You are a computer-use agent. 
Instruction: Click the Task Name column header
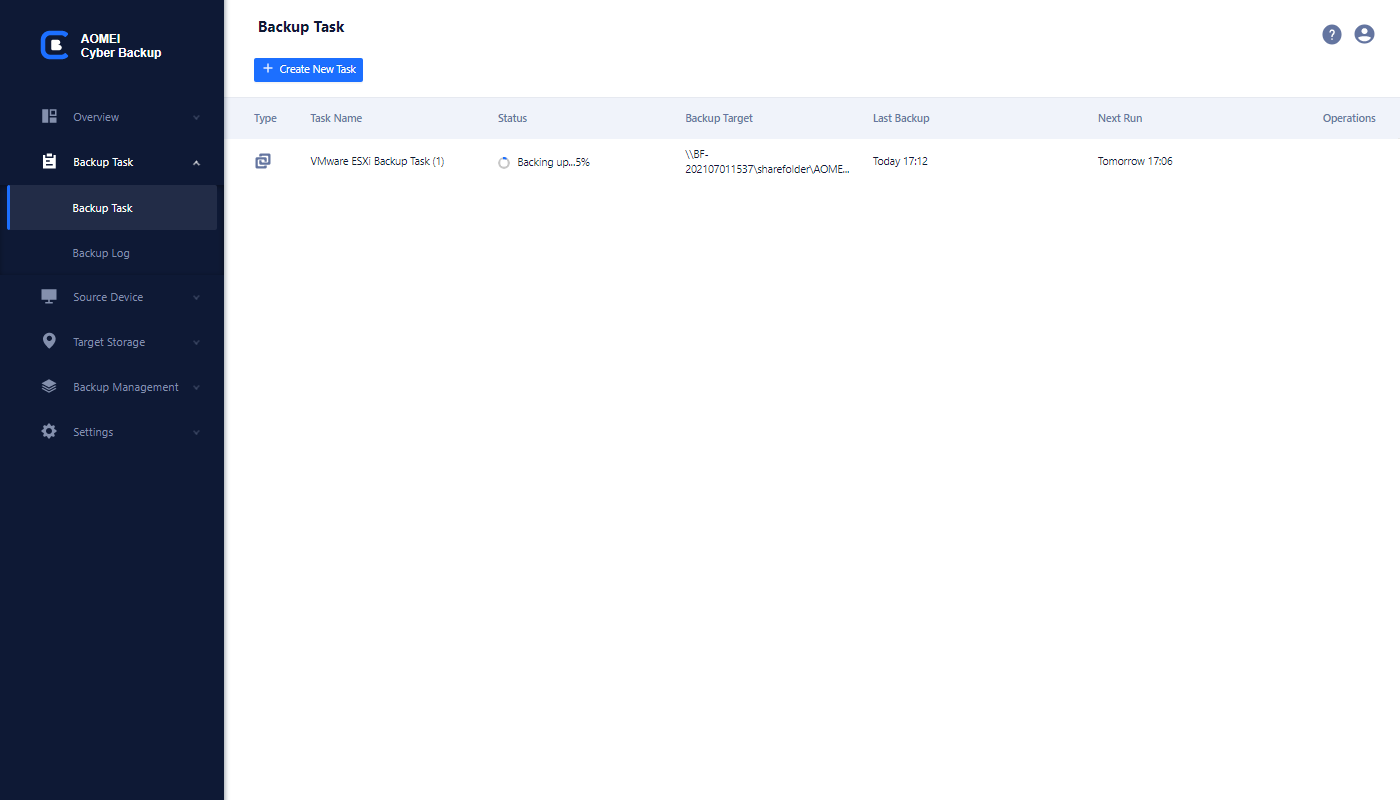pyautogui.click(x=336, y=118)
